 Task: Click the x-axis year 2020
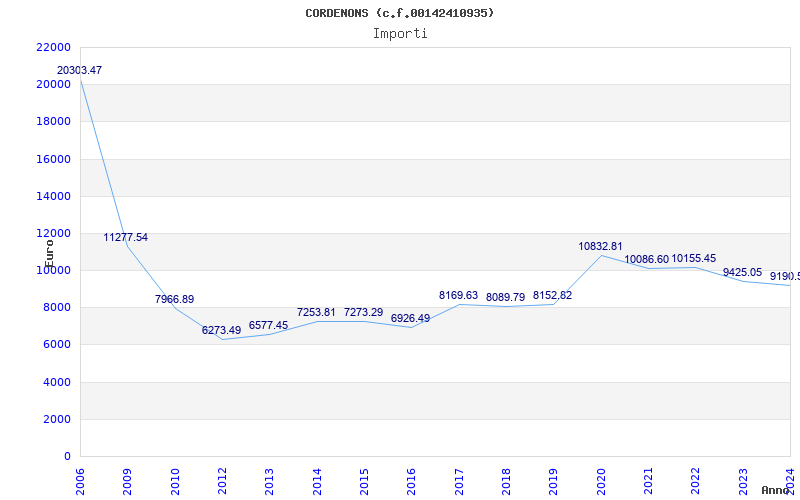click(601, 482)
